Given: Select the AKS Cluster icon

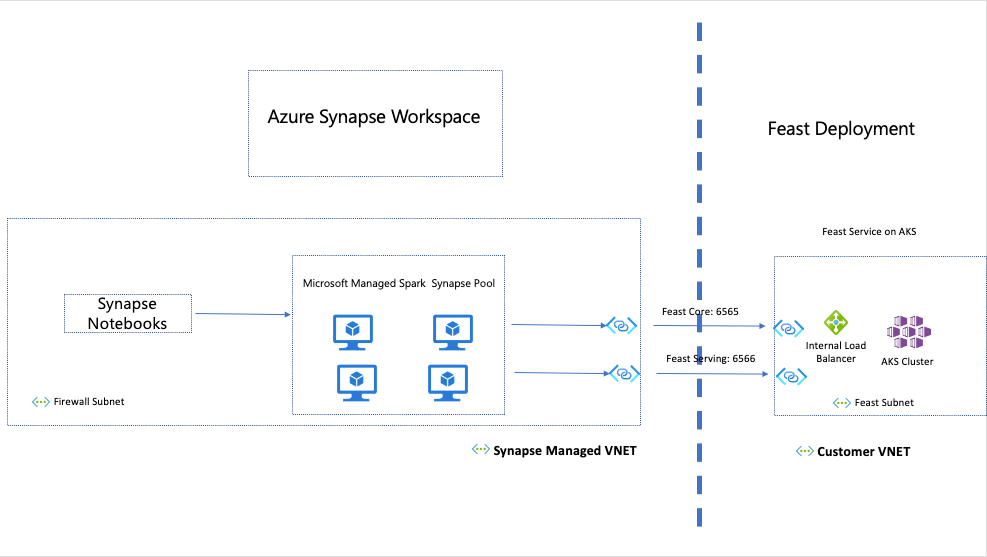Looking at the screenshot, I should (x=908, y=332).
